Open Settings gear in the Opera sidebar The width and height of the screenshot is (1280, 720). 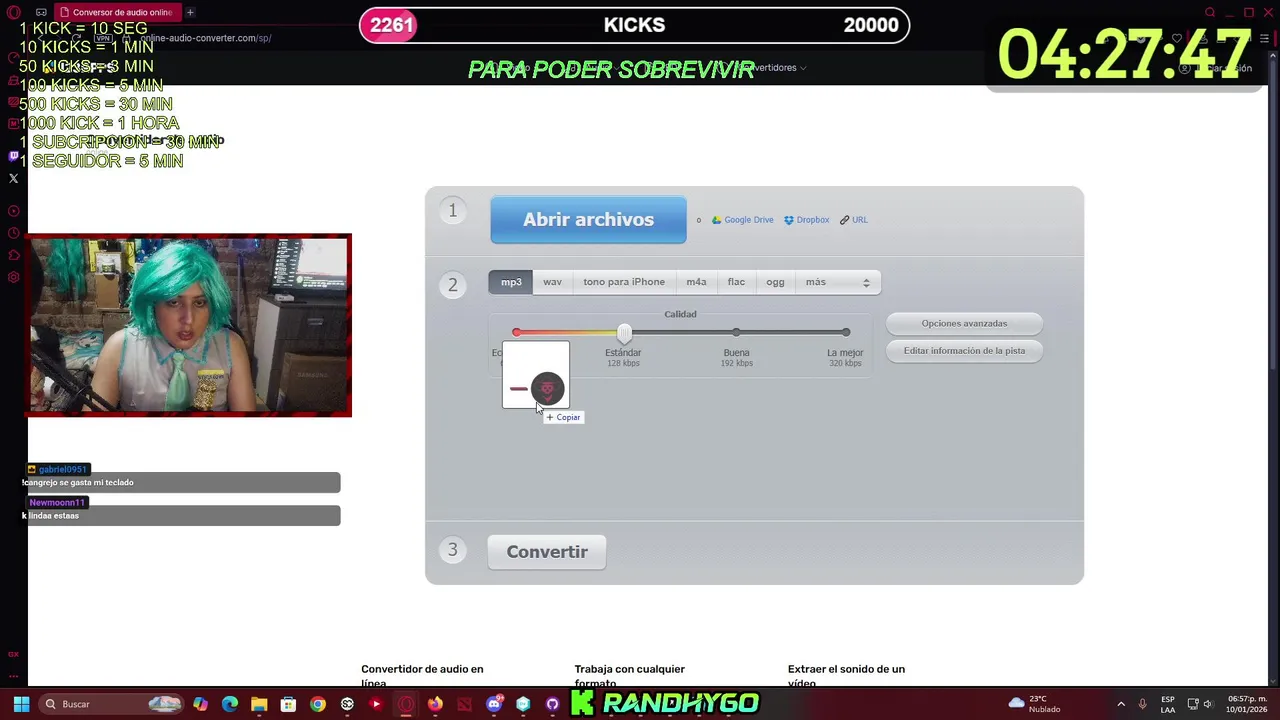(13, 277)
